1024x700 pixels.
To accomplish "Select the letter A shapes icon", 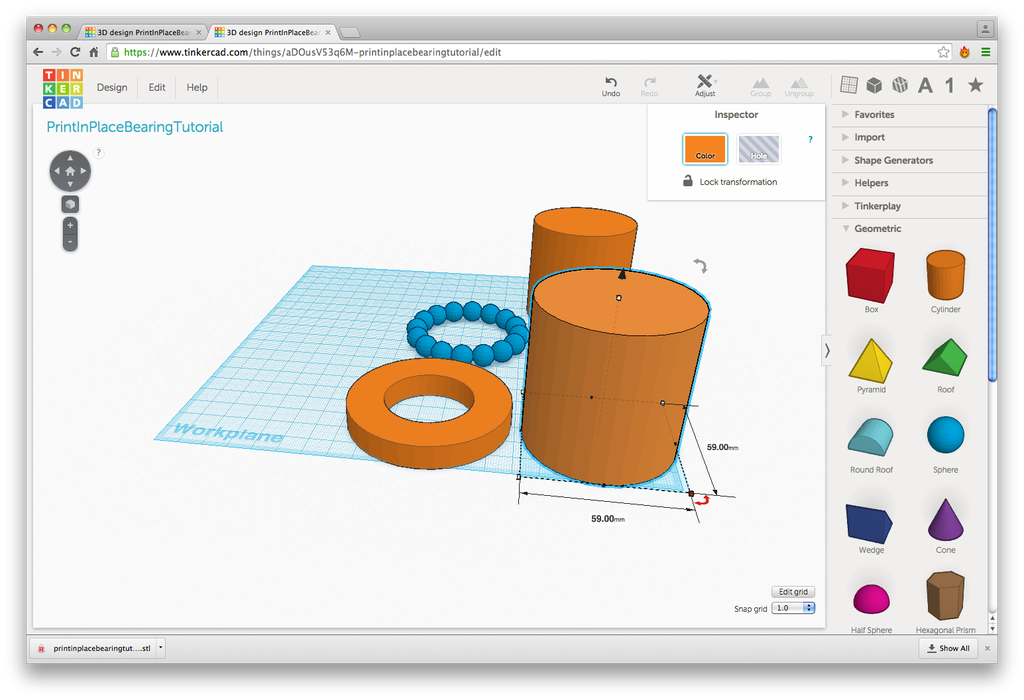I will point(925,86).
